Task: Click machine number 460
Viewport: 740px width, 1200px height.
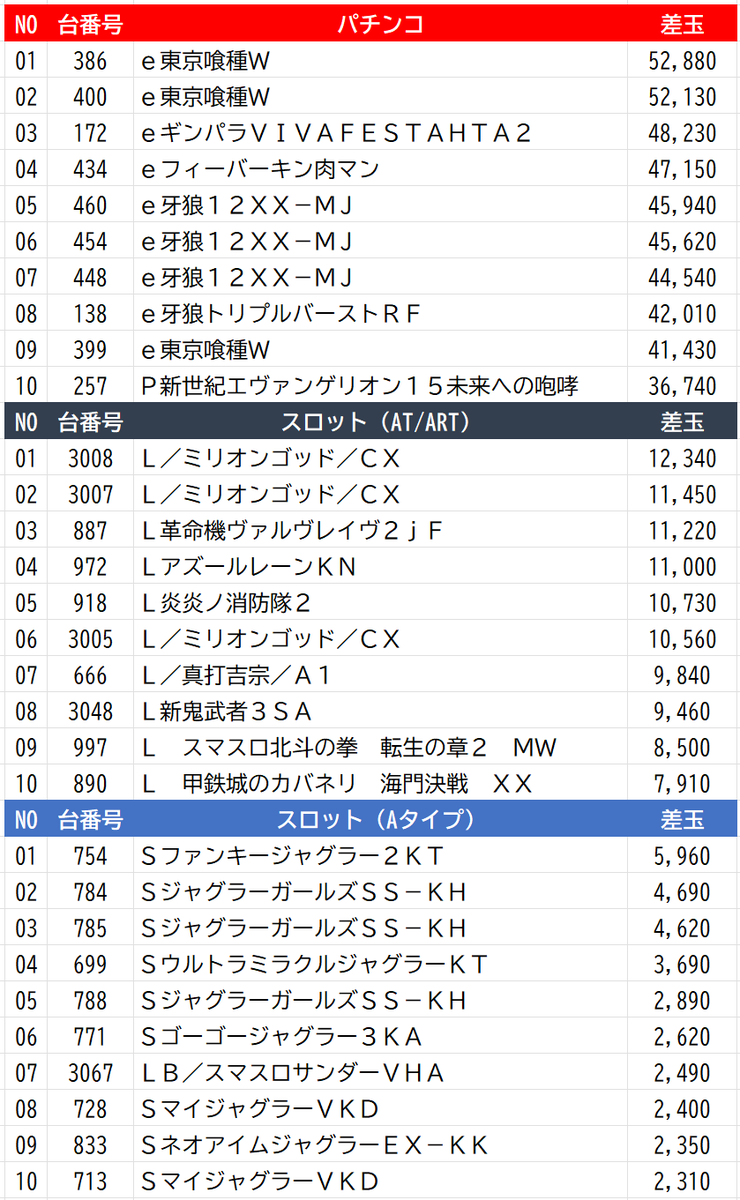Action: point(90,205)
